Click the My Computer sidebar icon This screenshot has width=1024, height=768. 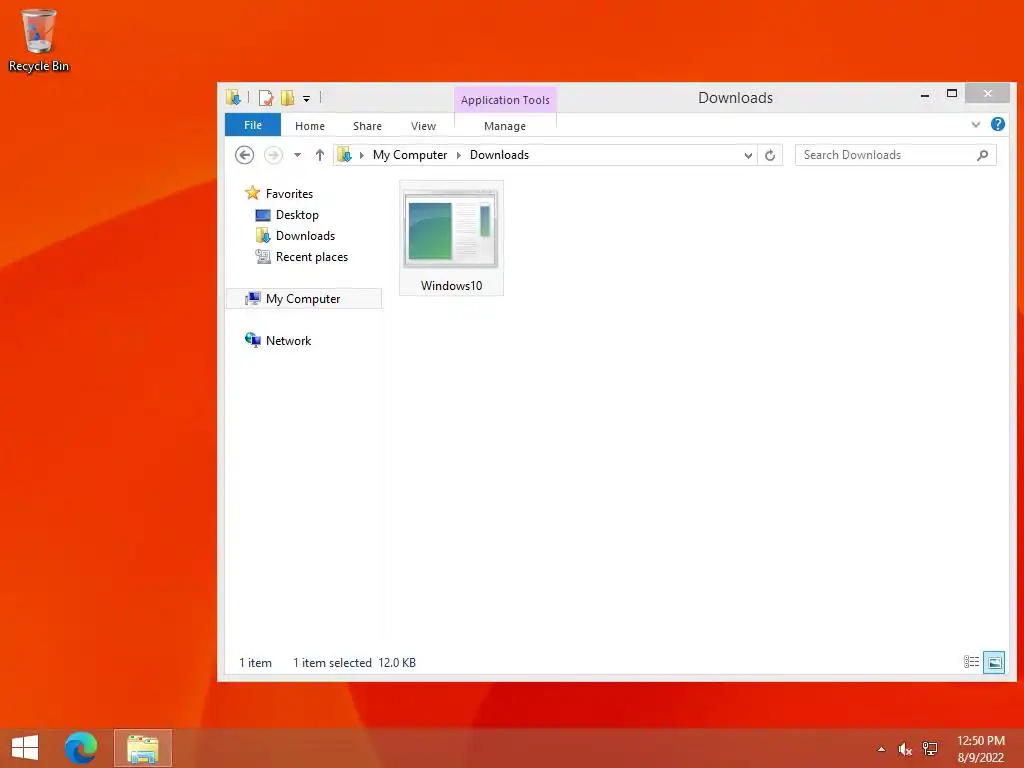253,298
